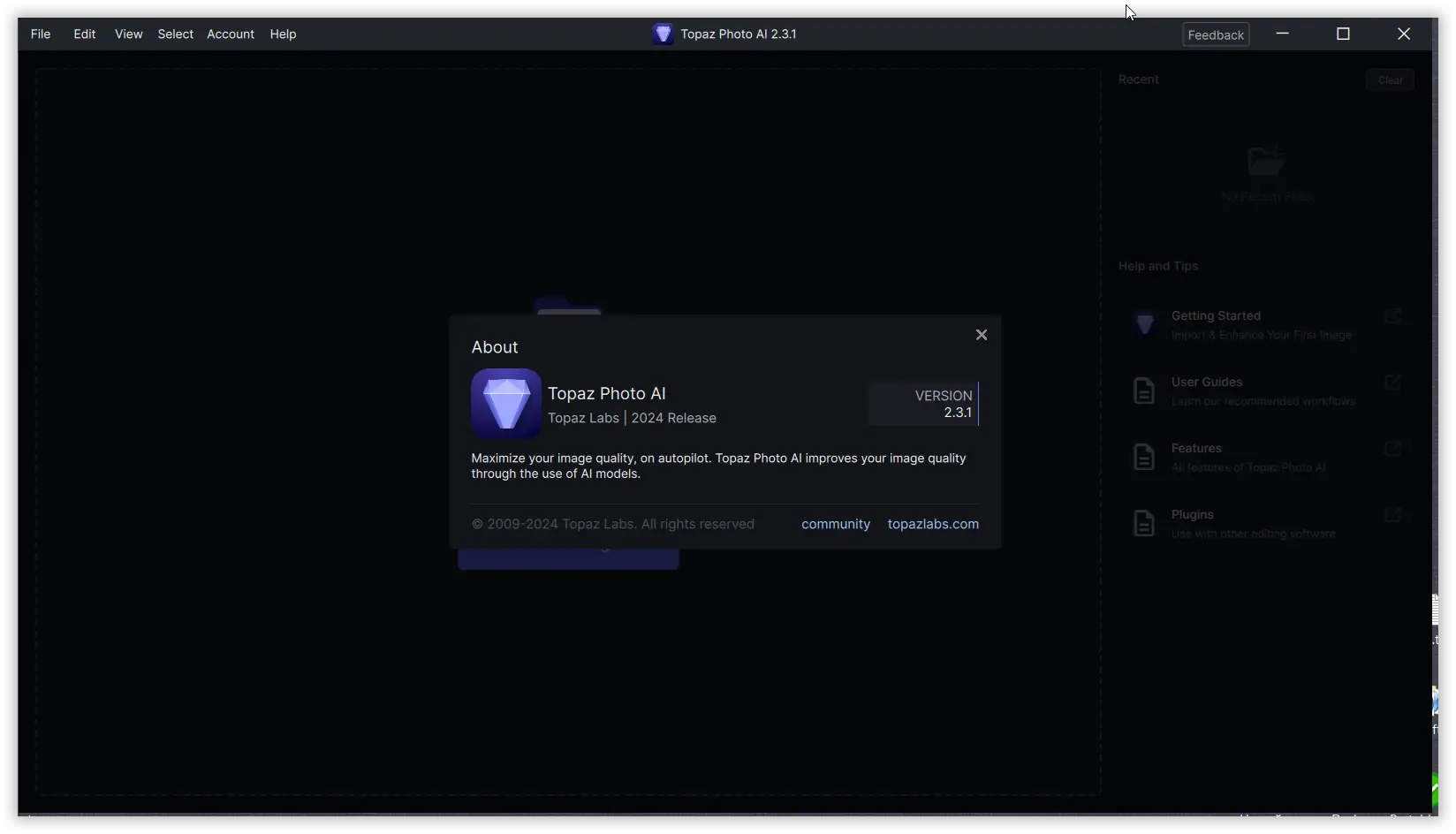The image size is (1456, 834).
Task: Click the copyright 2009-2024 Topaz Labs notice
Action: click(x=613, y=524)
